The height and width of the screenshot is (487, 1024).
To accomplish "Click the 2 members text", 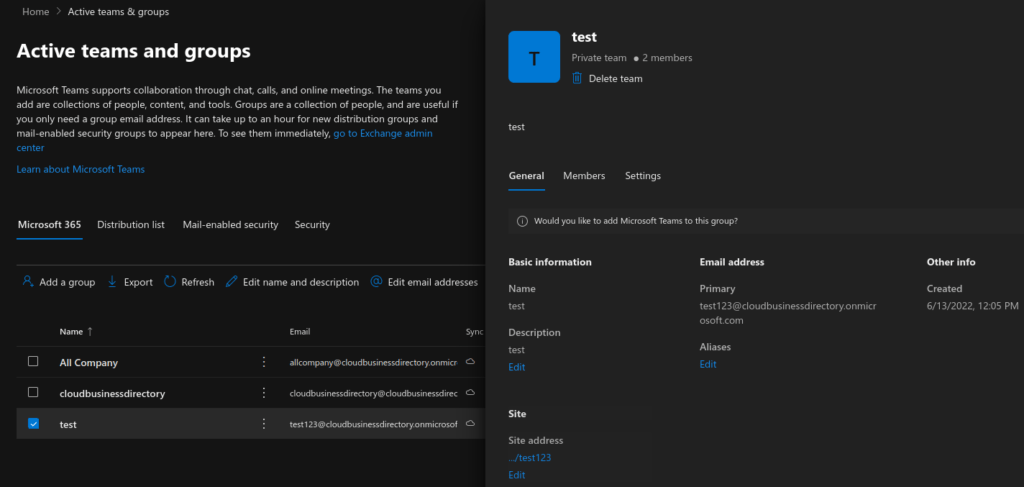I will [667, 57].
